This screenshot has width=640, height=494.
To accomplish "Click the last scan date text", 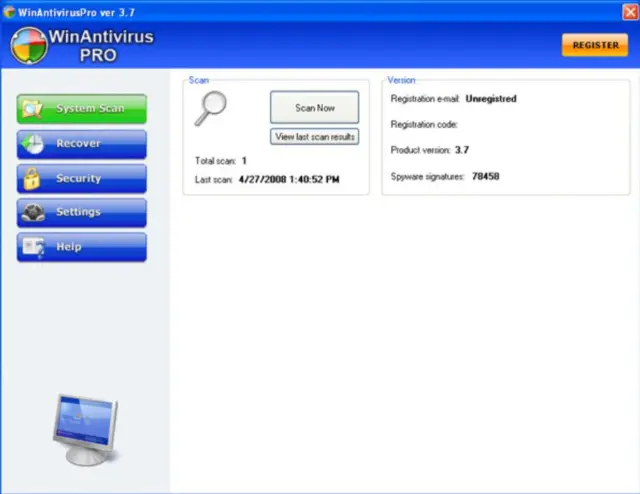I will [289, 180].
